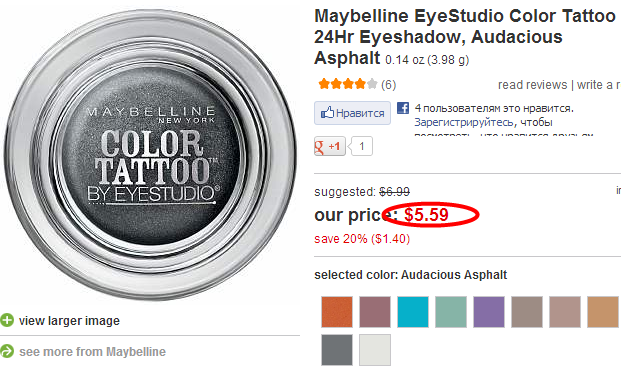
Task: Click the green plus icon beside view larger image
Action: tap(7, 320)
